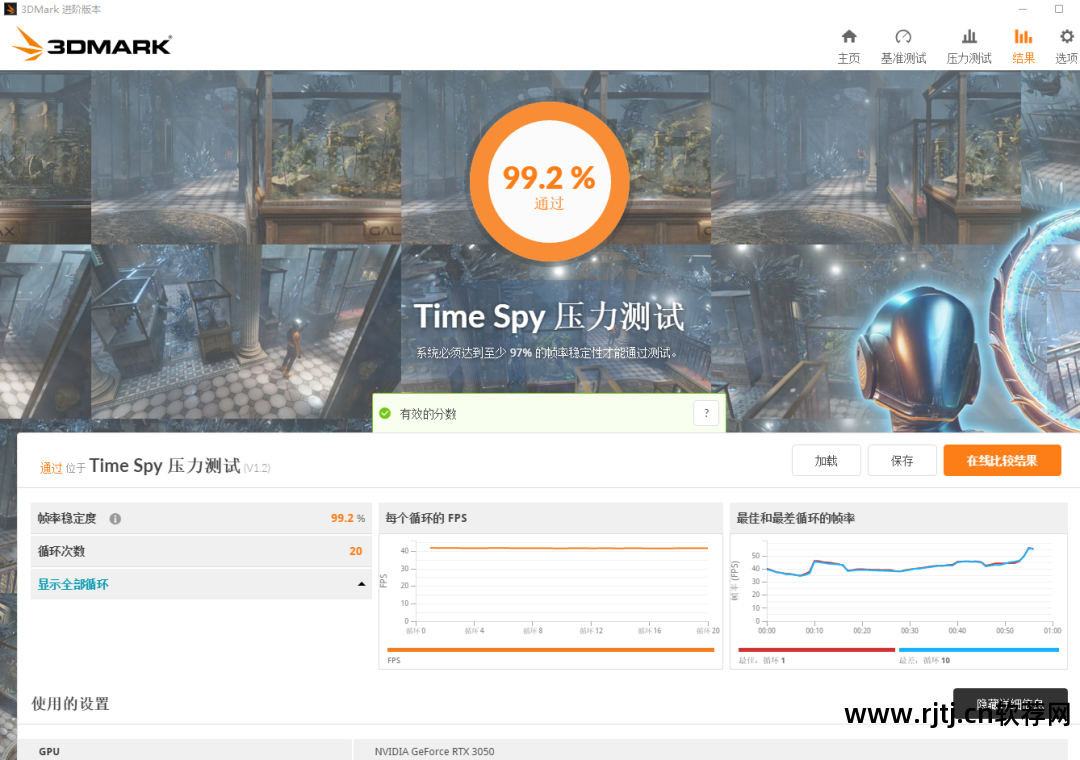Click the 使用的设置 heading
The height and width of the screenshot is (760, 1080).
[70, 703]
